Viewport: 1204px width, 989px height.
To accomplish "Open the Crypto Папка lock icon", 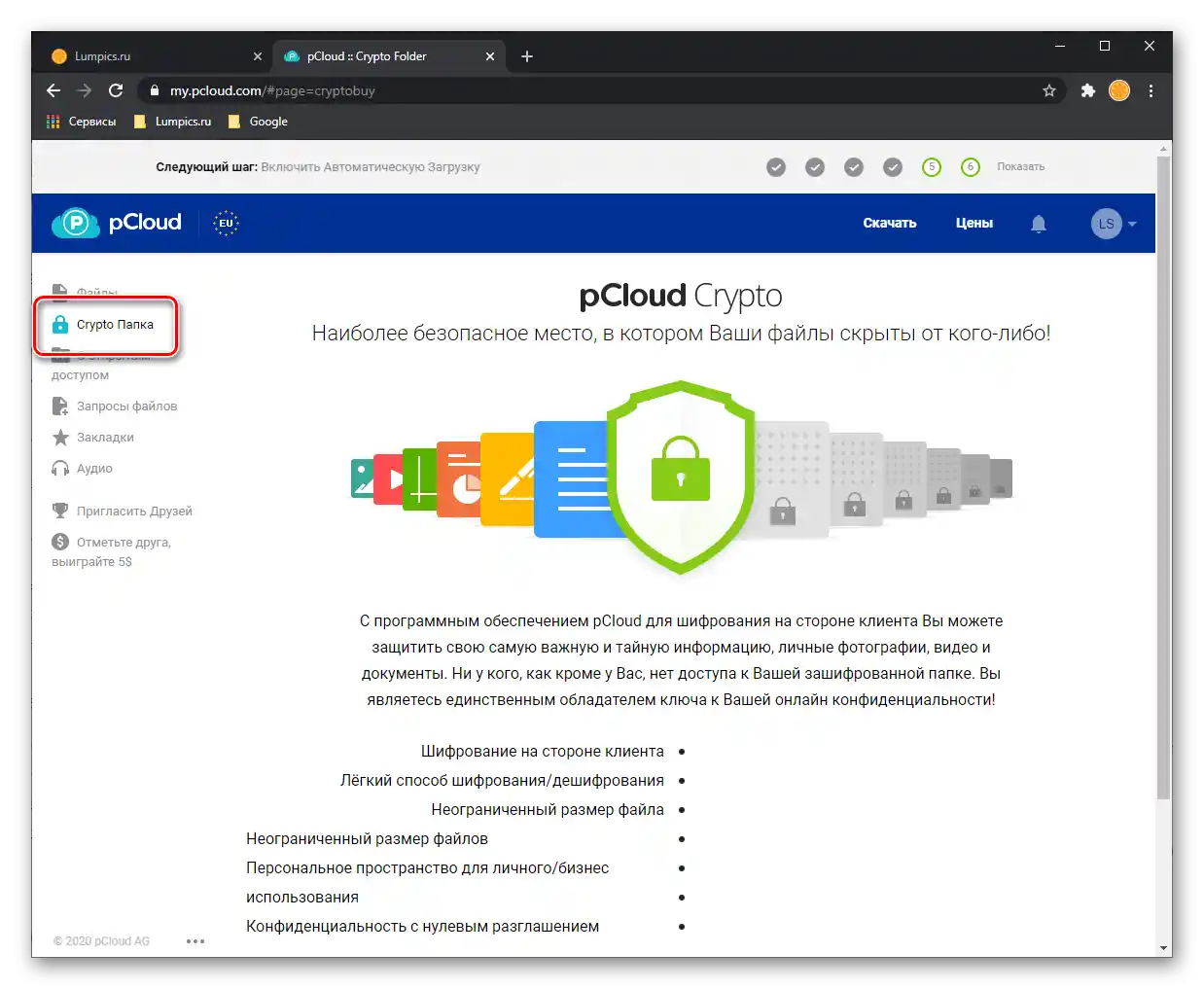I will point(60,325).
